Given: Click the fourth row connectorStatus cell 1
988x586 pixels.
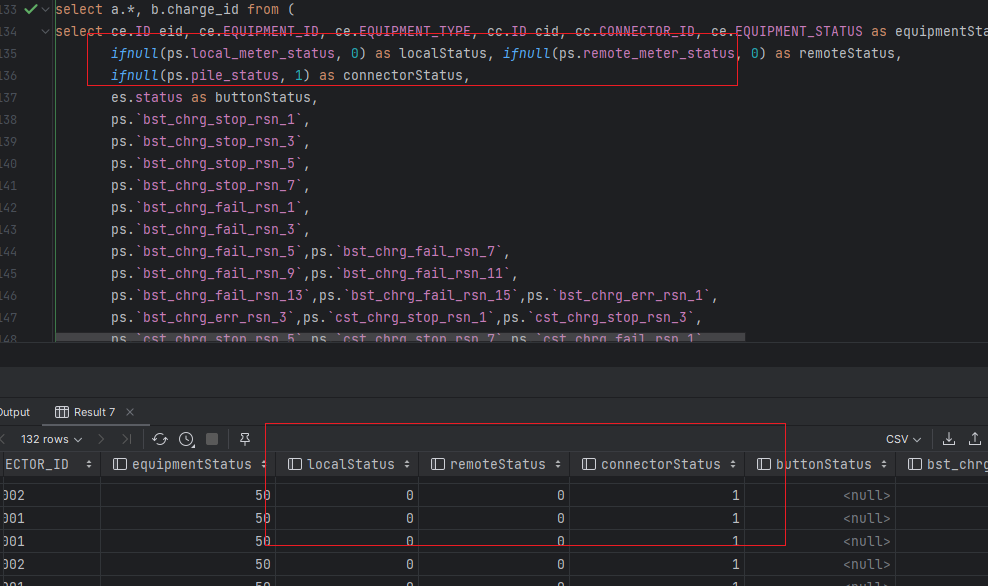Looking at the screenshot, I should click(657, 564).
